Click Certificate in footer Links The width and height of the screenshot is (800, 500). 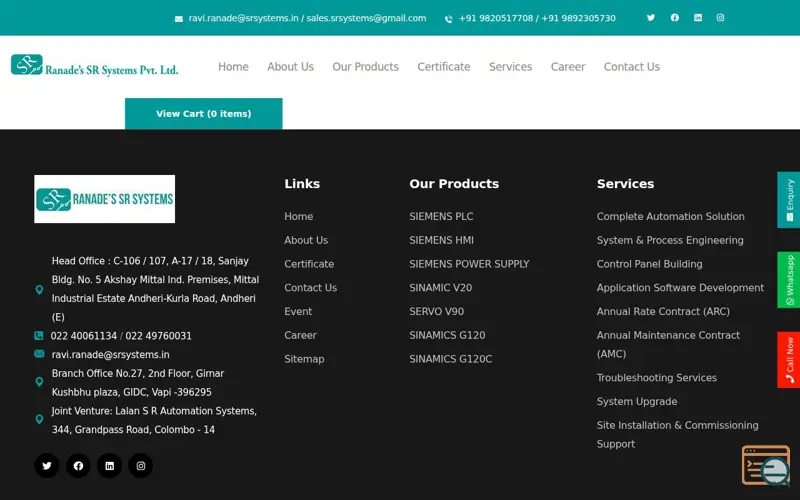tap(309, 264)
